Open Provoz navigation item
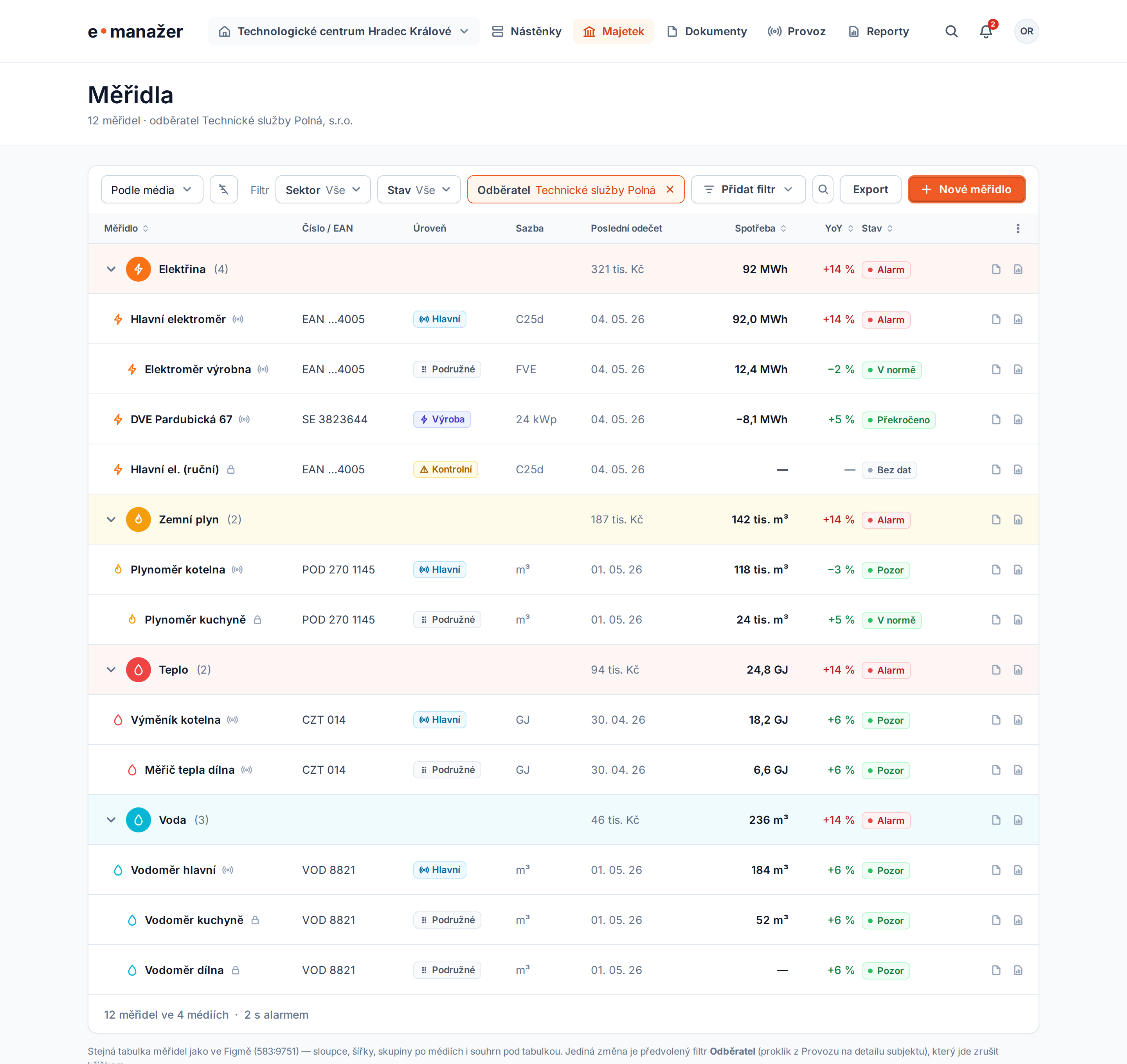 (797, 32)
